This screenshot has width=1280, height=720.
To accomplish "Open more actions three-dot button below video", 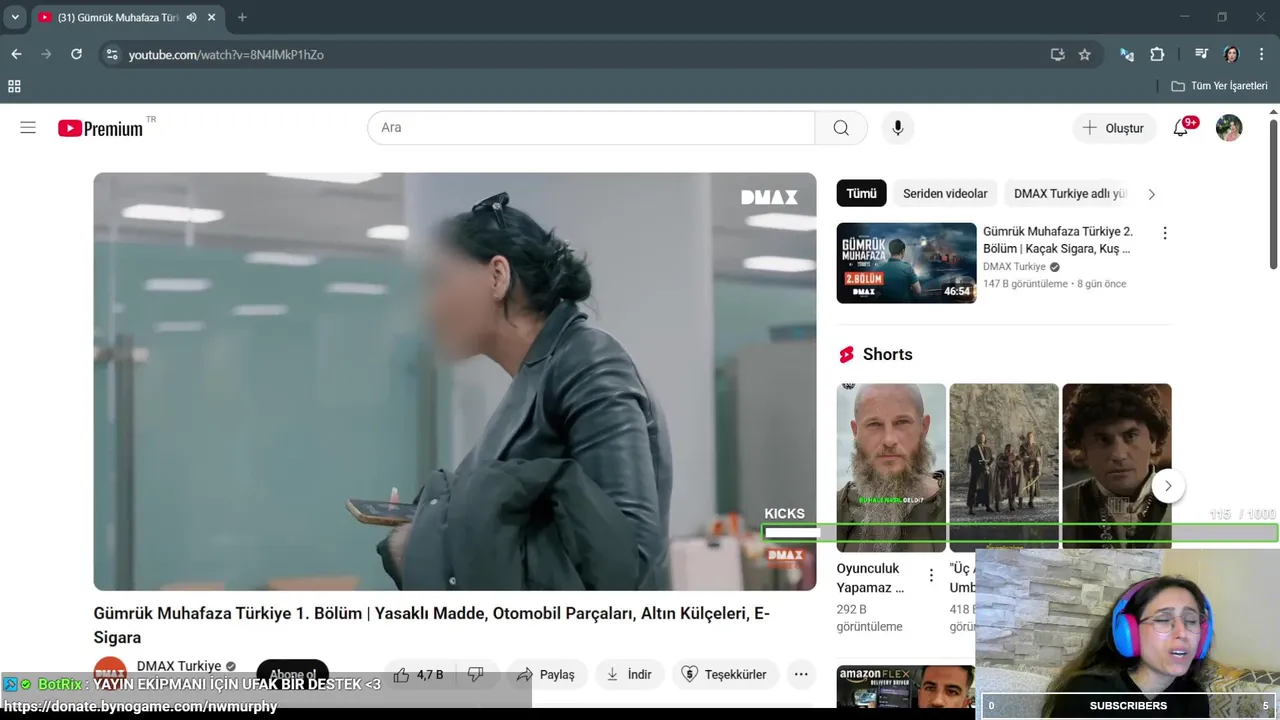I will click(801, 675).
